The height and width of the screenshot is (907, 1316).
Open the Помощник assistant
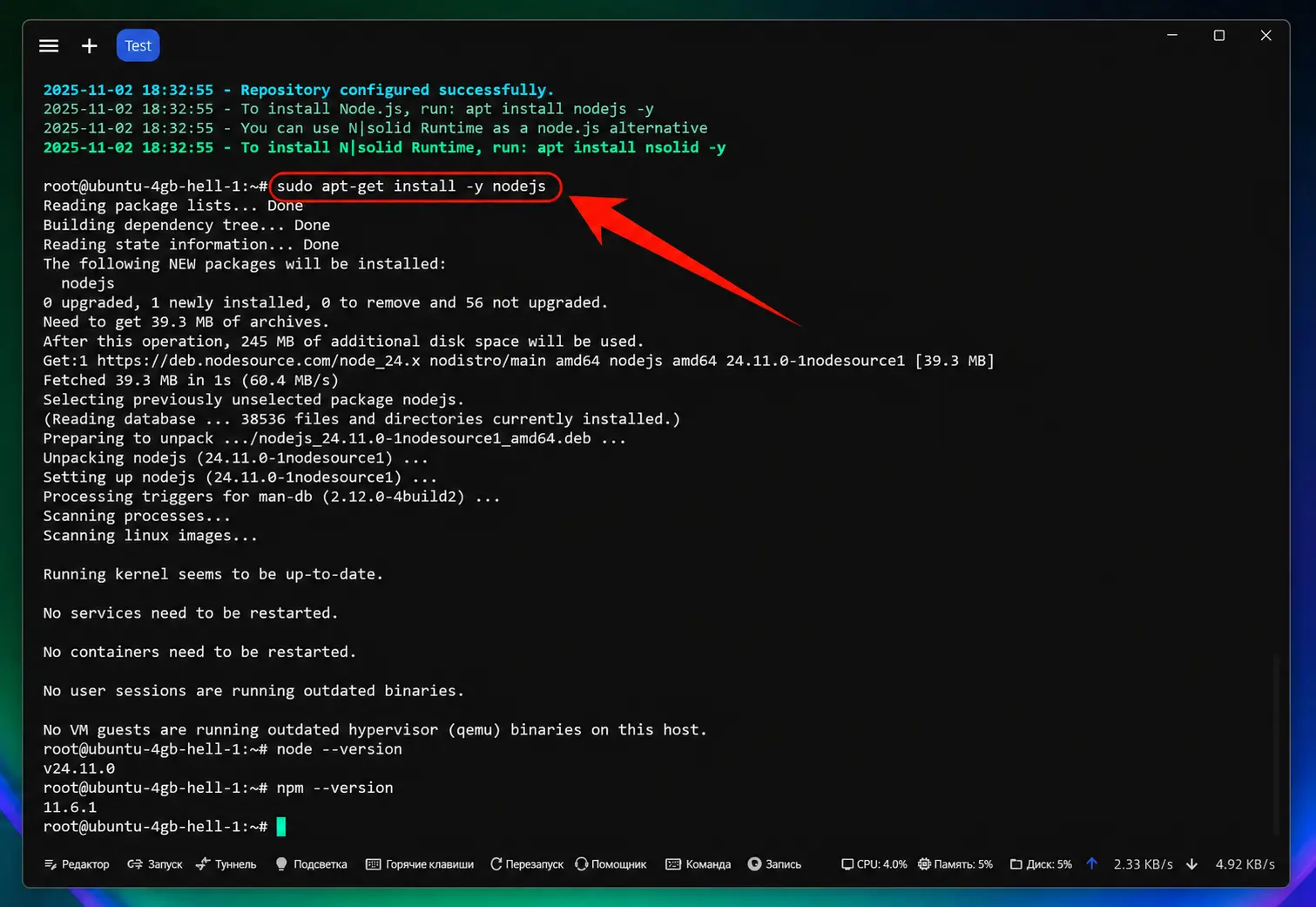611,864
